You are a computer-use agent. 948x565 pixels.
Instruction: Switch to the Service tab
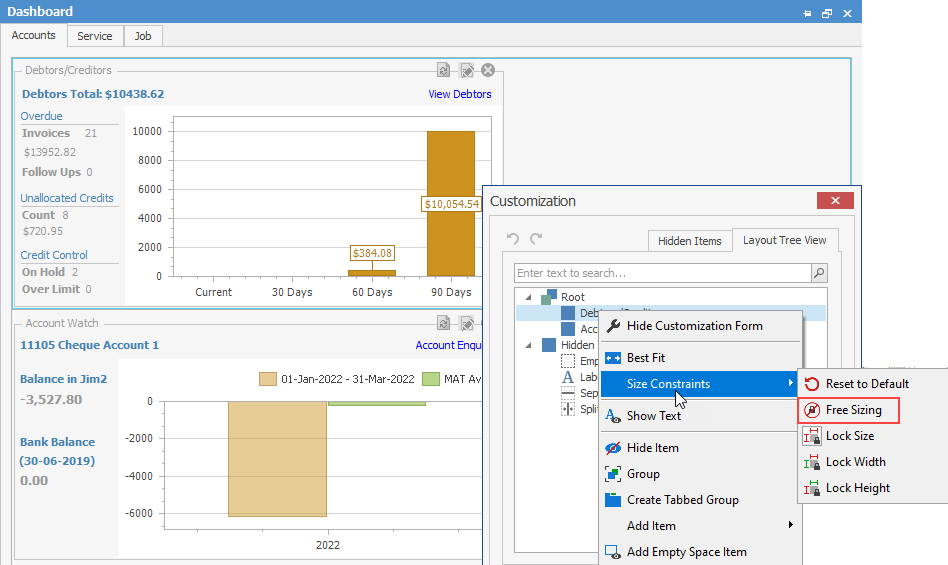click(x=94, y=36)
